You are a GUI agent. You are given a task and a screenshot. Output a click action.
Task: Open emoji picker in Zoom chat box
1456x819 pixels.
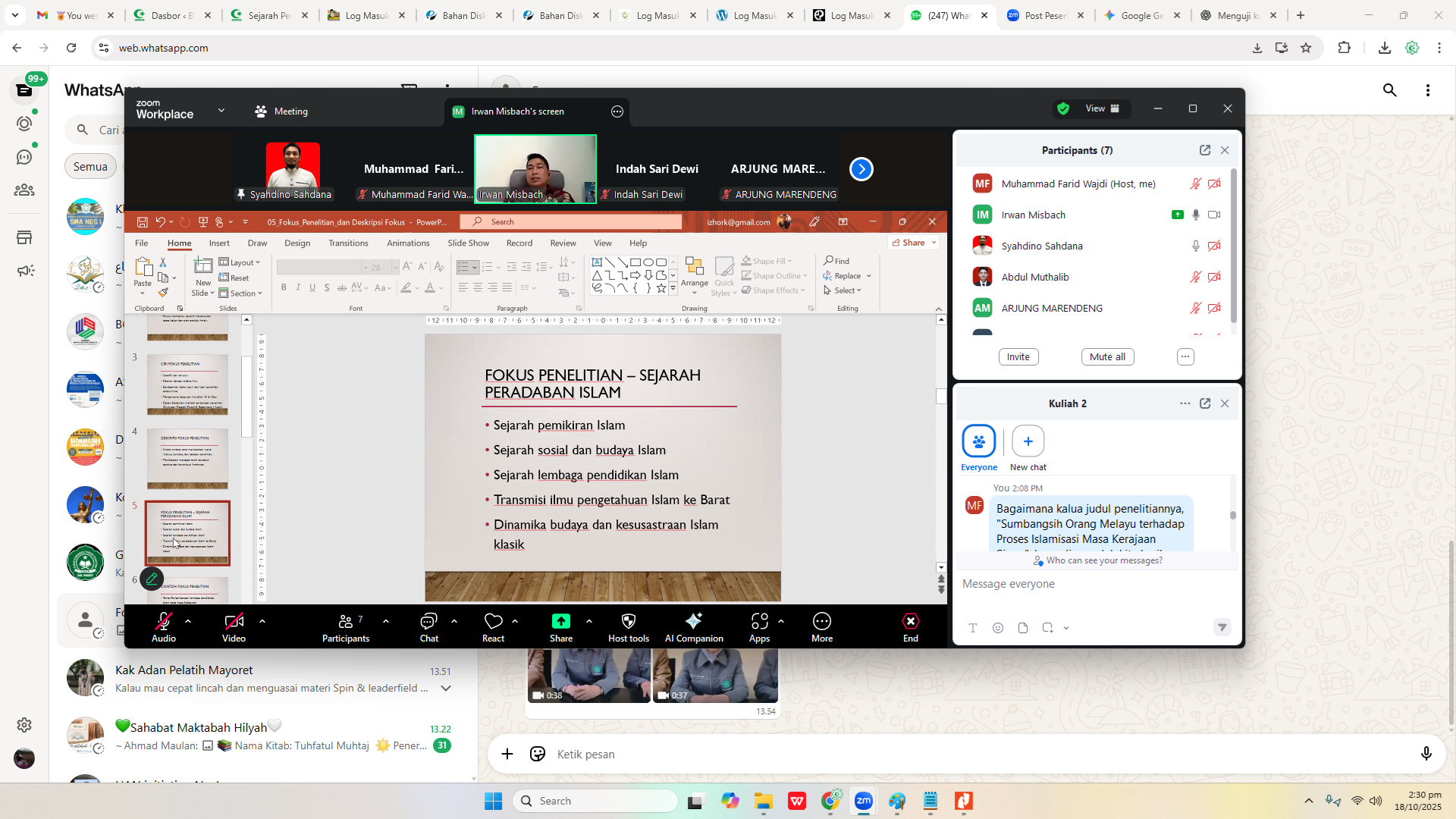(x=998, y=628)
